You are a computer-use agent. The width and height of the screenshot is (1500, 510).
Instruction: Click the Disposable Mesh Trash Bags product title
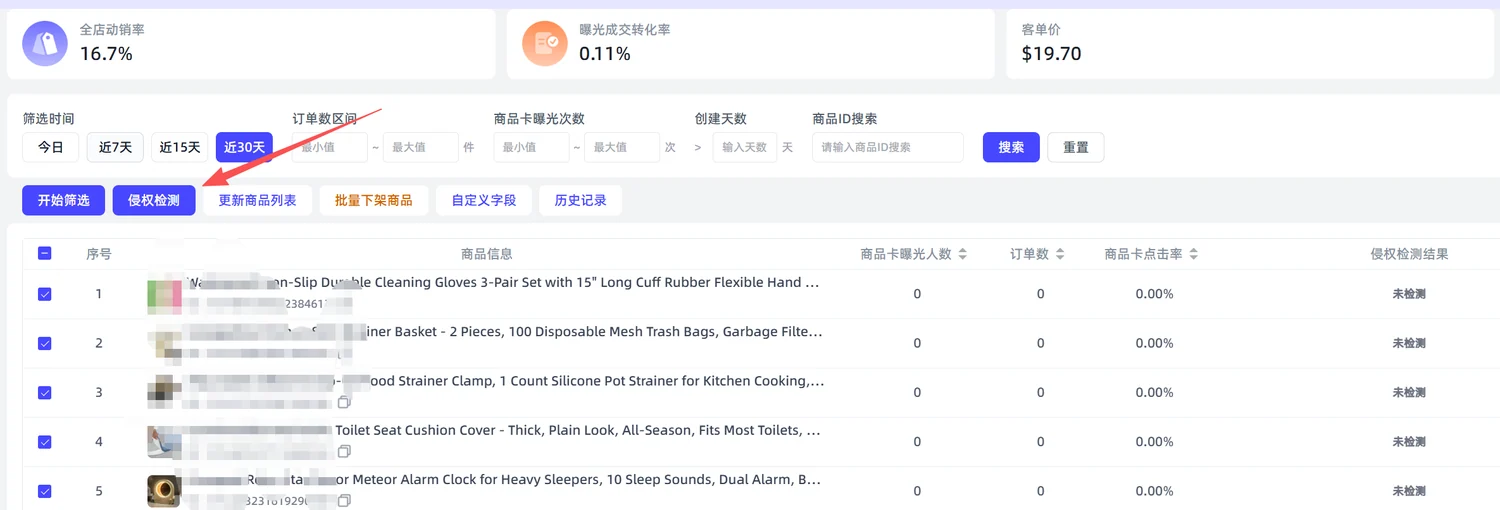[x=504, y=332]
